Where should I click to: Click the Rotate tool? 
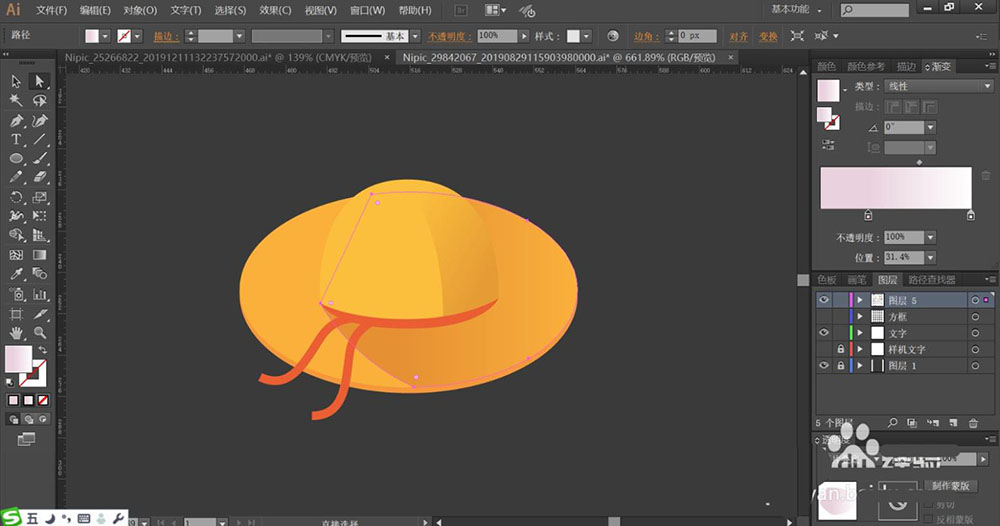pos(17,197)
